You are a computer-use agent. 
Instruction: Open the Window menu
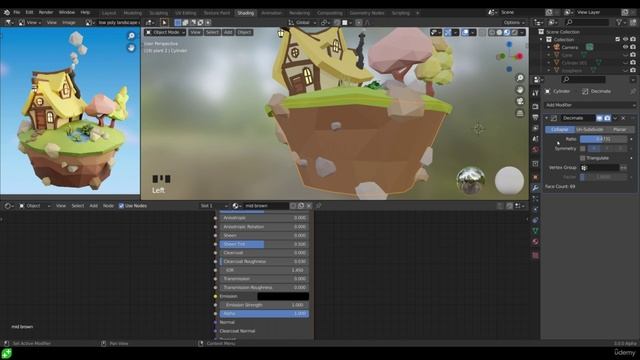coord(67,12)
